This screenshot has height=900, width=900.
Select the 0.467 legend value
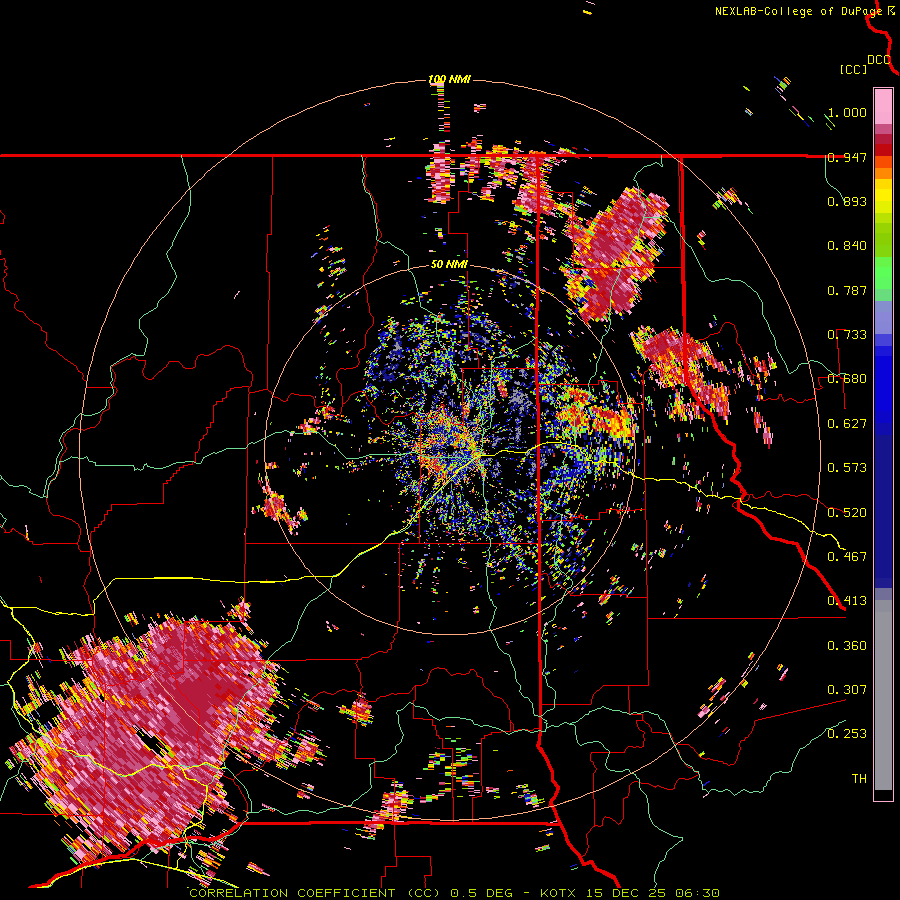(847, 557)
